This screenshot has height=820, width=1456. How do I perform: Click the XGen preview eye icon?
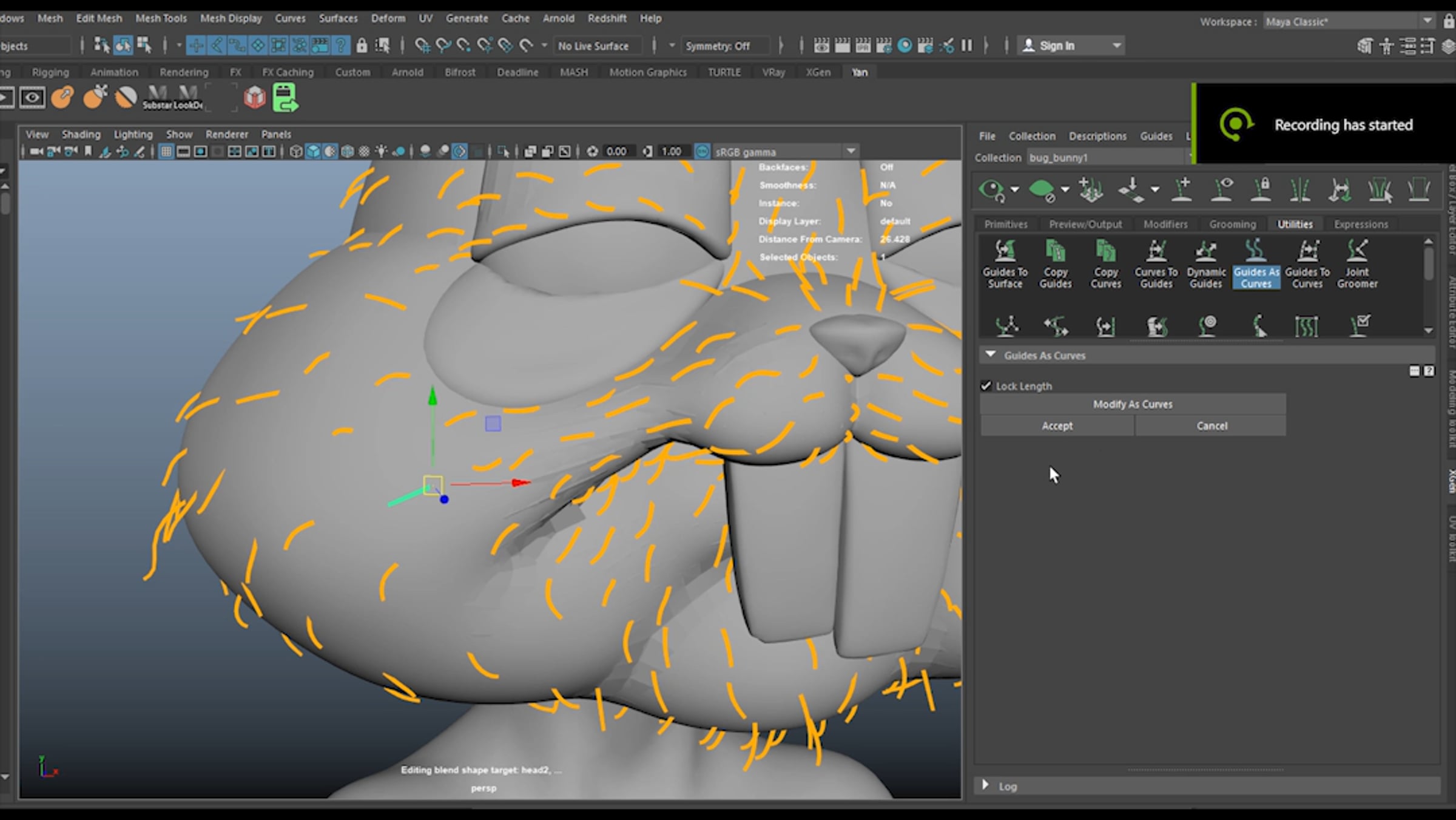coord(992,191)
